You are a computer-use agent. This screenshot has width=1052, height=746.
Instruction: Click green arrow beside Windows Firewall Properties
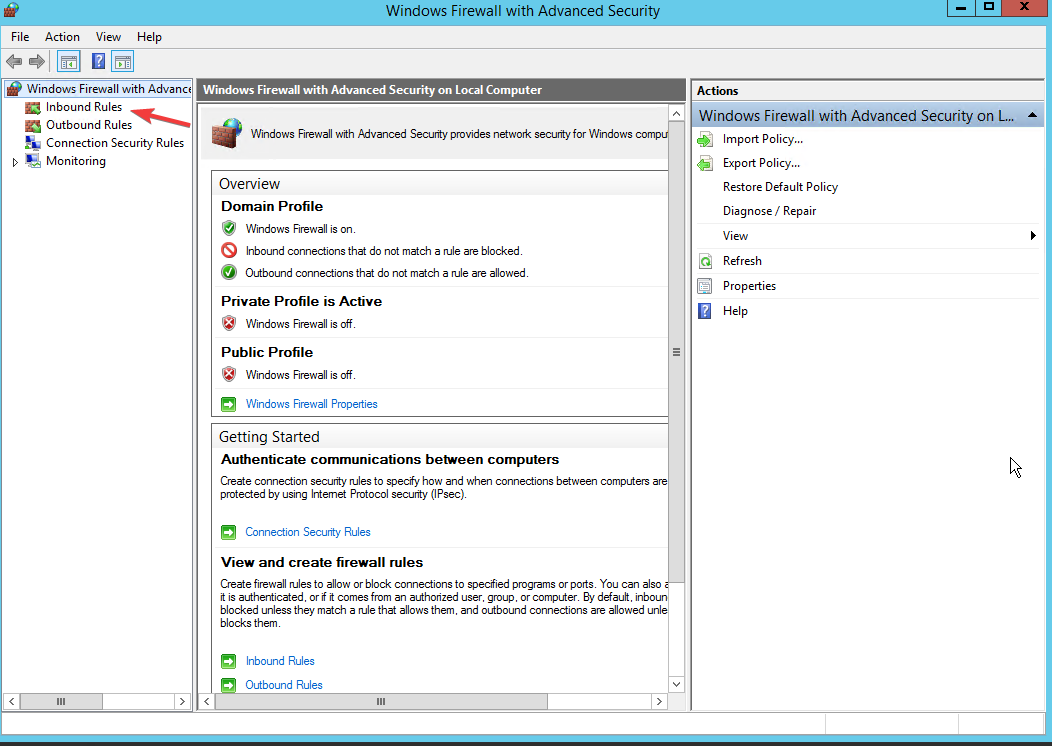pyautogui.click(x=229, y=404)
